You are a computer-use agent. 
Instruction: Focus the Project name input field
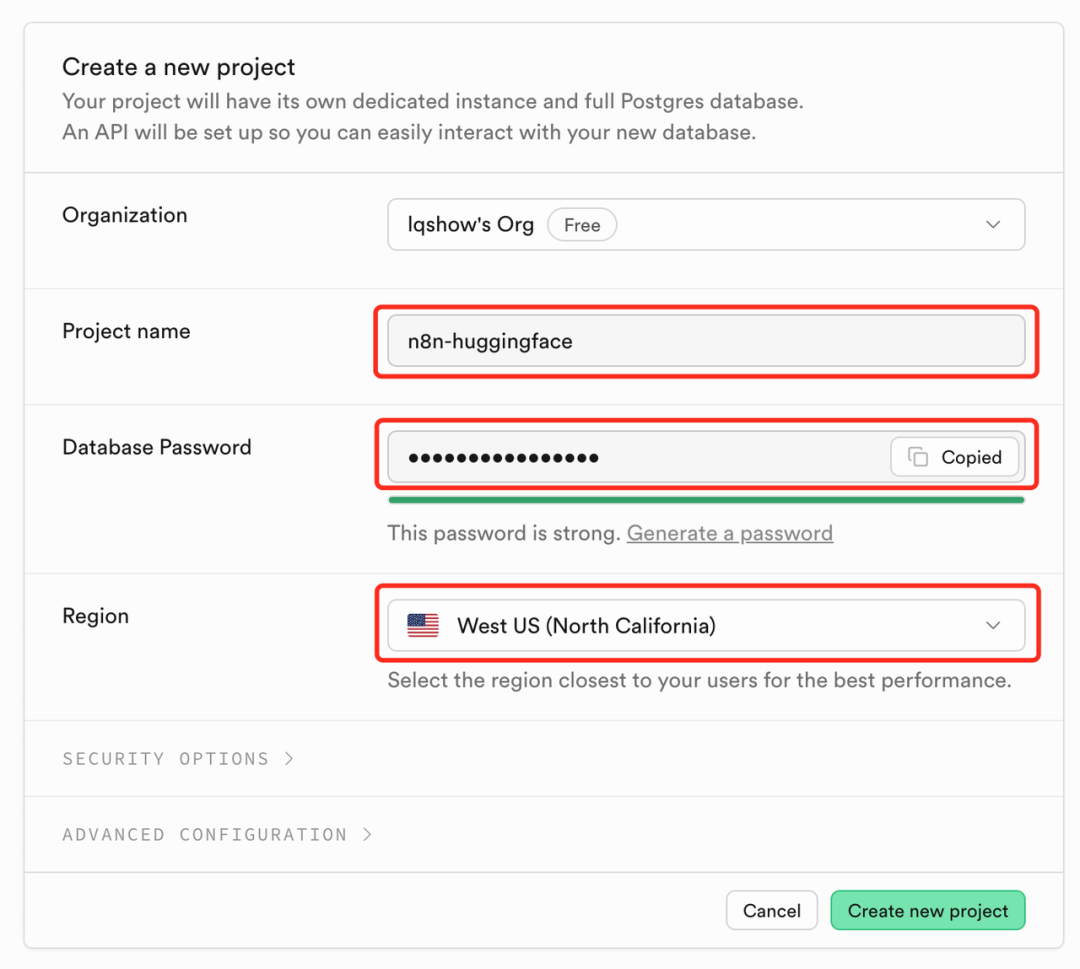click(x=706, y=341)
